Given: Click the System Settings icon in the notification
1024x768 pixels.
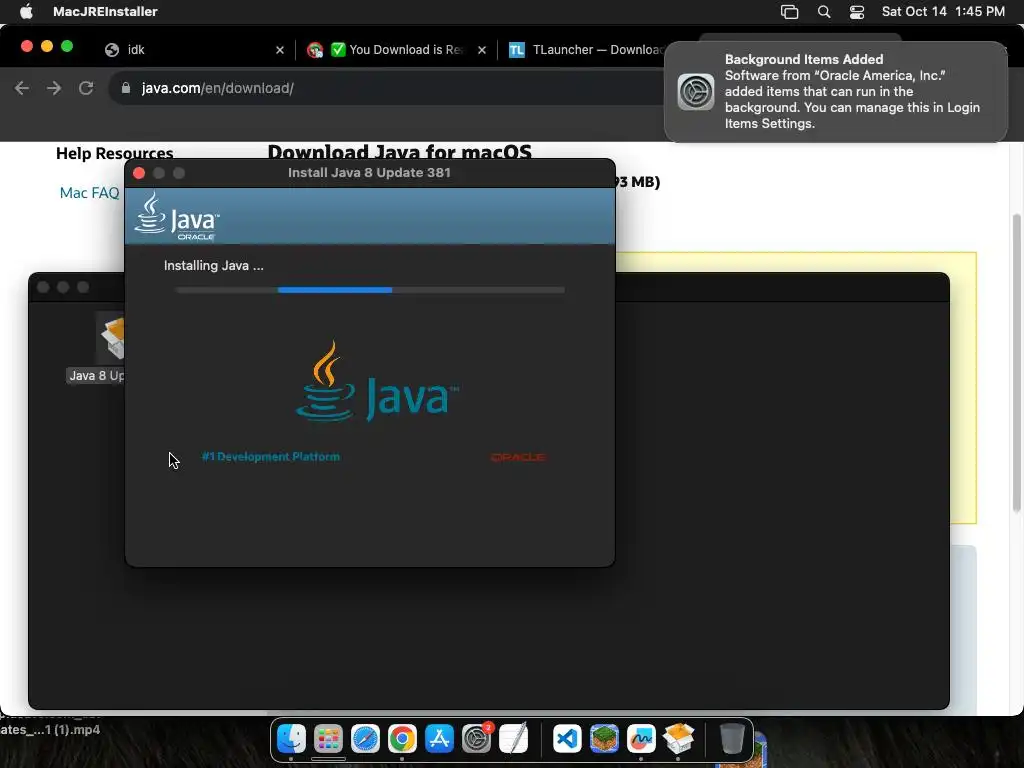Looking at the screenshot, I should tap(696, 91).
